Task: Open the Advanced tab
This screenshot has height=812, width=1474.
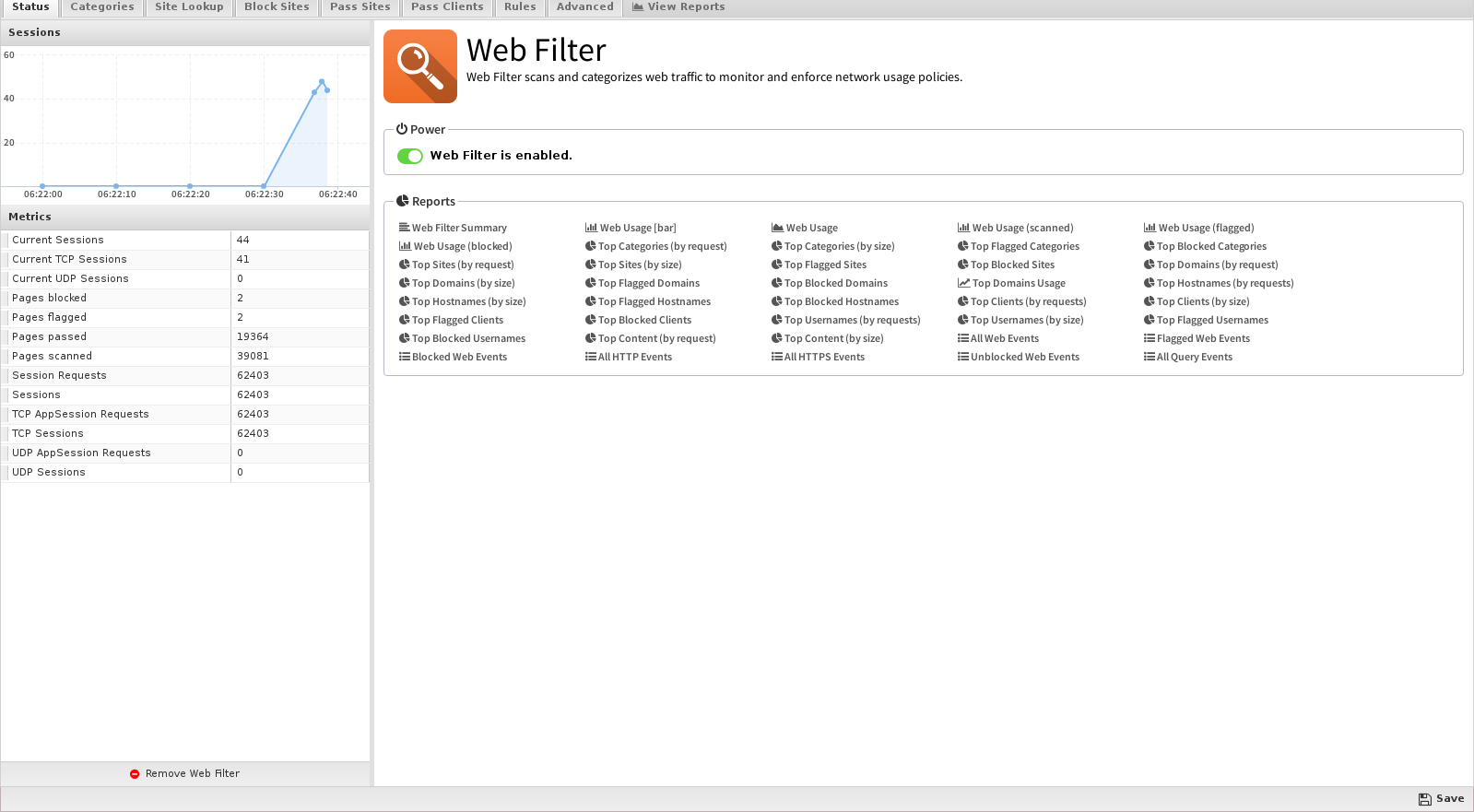Action: (x=584, y=7)
